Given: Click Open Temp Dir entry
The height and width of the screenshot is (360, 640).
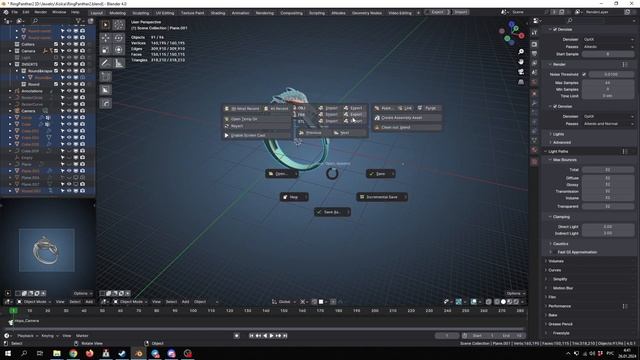Looking at the screenshot, I should [x=257, y=119].
